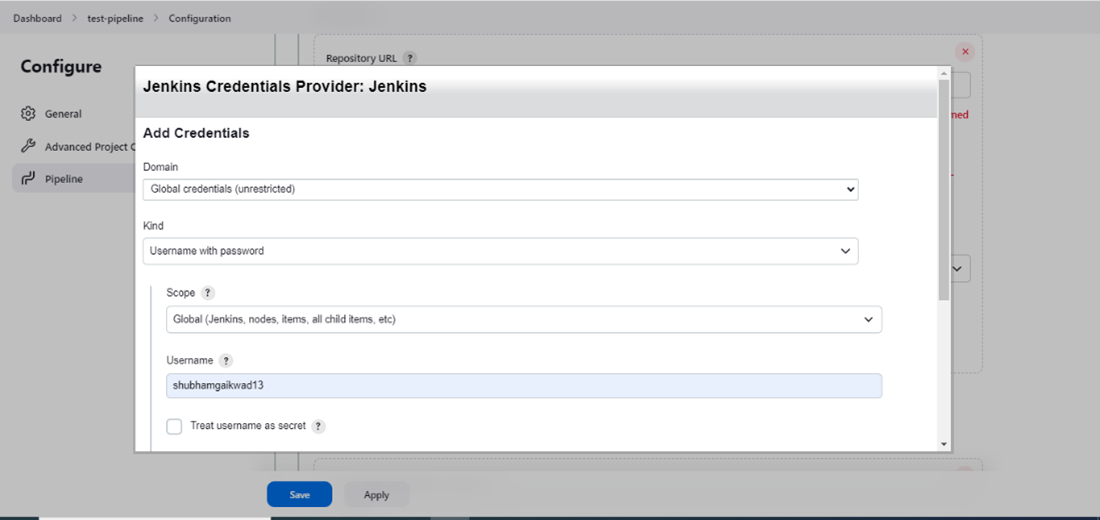Click the Repository URL label
The width and height of the screenshot is (1100, 520).
[x=361, y=58]
